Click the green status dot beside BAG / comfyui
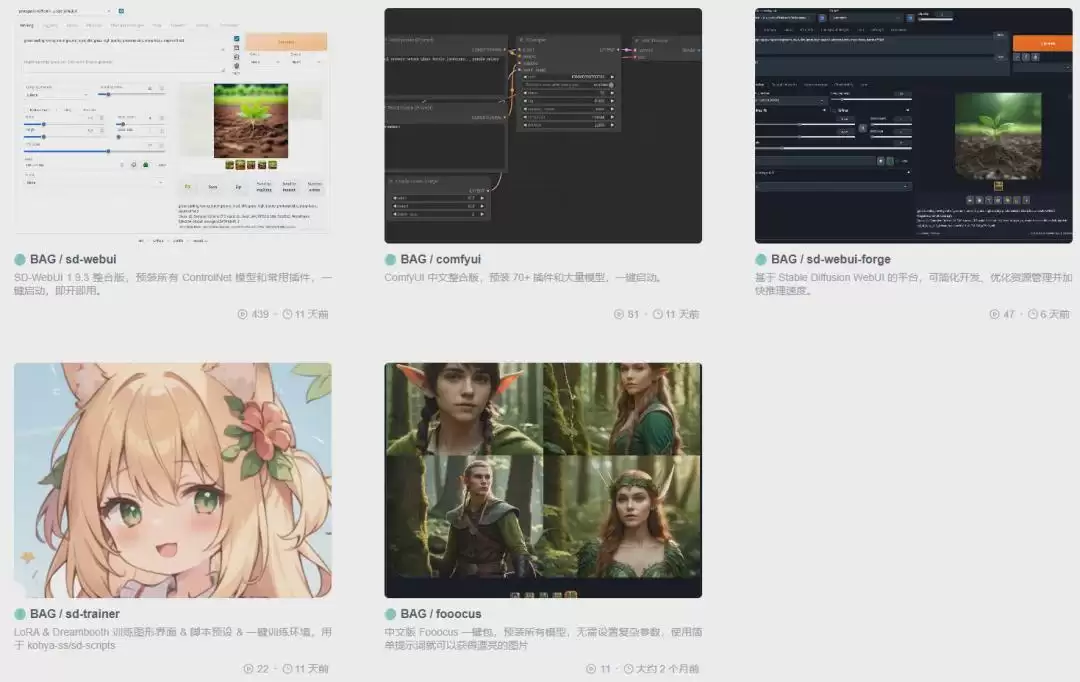This screenshot has height=682, width=1080. coord(391,260)
